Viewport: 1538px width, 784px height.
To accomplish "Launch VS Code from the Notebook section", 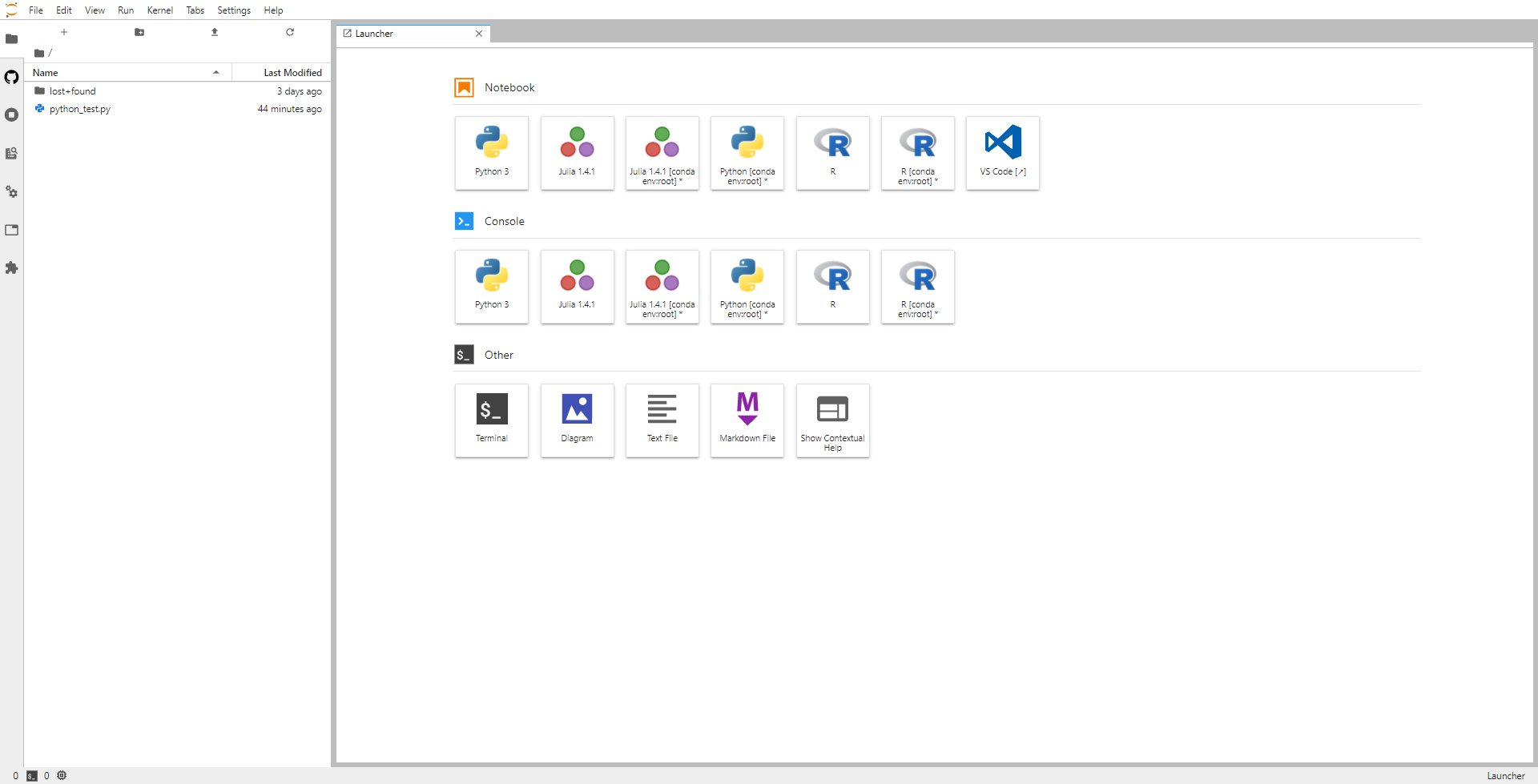I will click(x=1003, y=153).
